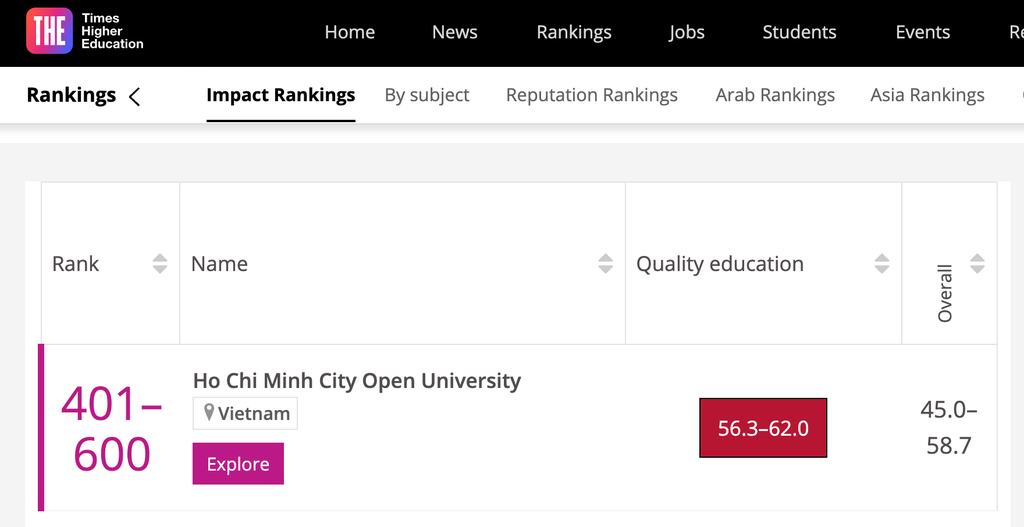Image resolution: width=1024 pixels, height=527 pixels.
Task: Switch to Reputation Rankings tab
Action: pos(592,95)
